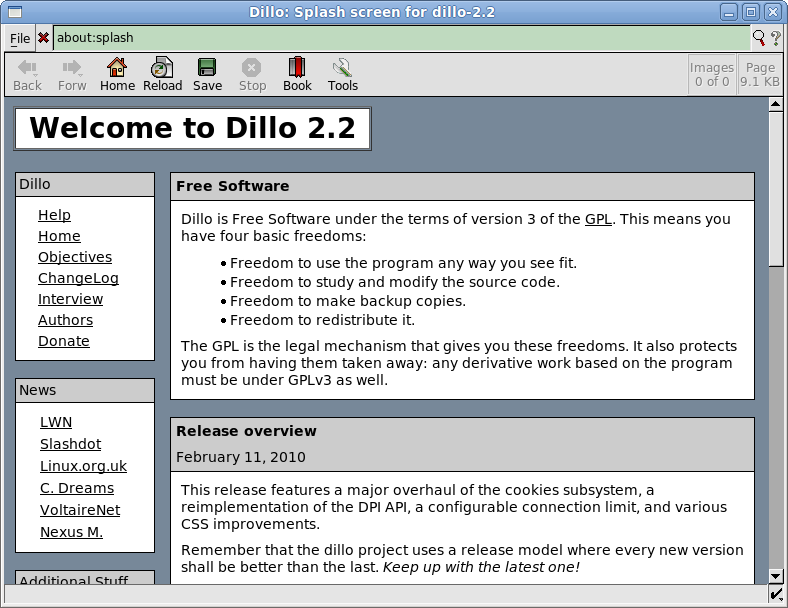Visit the VoltaireNet link

pos(80,510)
